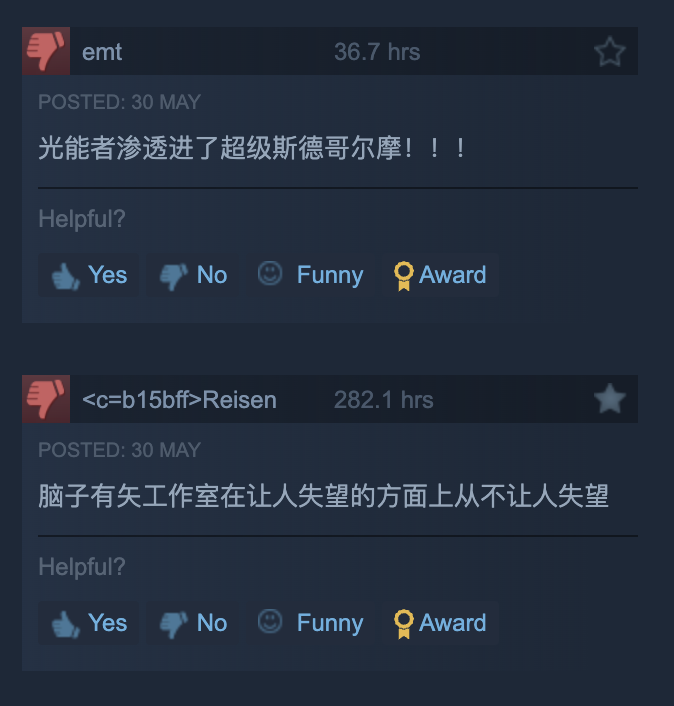The width and height of the screenshot is (674, 706).
Task: Click thumbs-down icon beside Reisen's name
Action: (x=46, y=399)
